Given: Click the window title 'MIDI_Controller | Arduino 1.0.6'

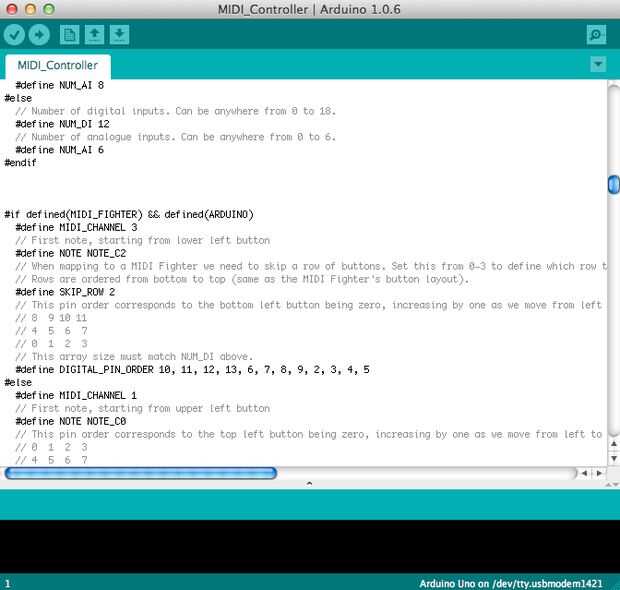Looking at the screenshot, I should click(309, 9).
